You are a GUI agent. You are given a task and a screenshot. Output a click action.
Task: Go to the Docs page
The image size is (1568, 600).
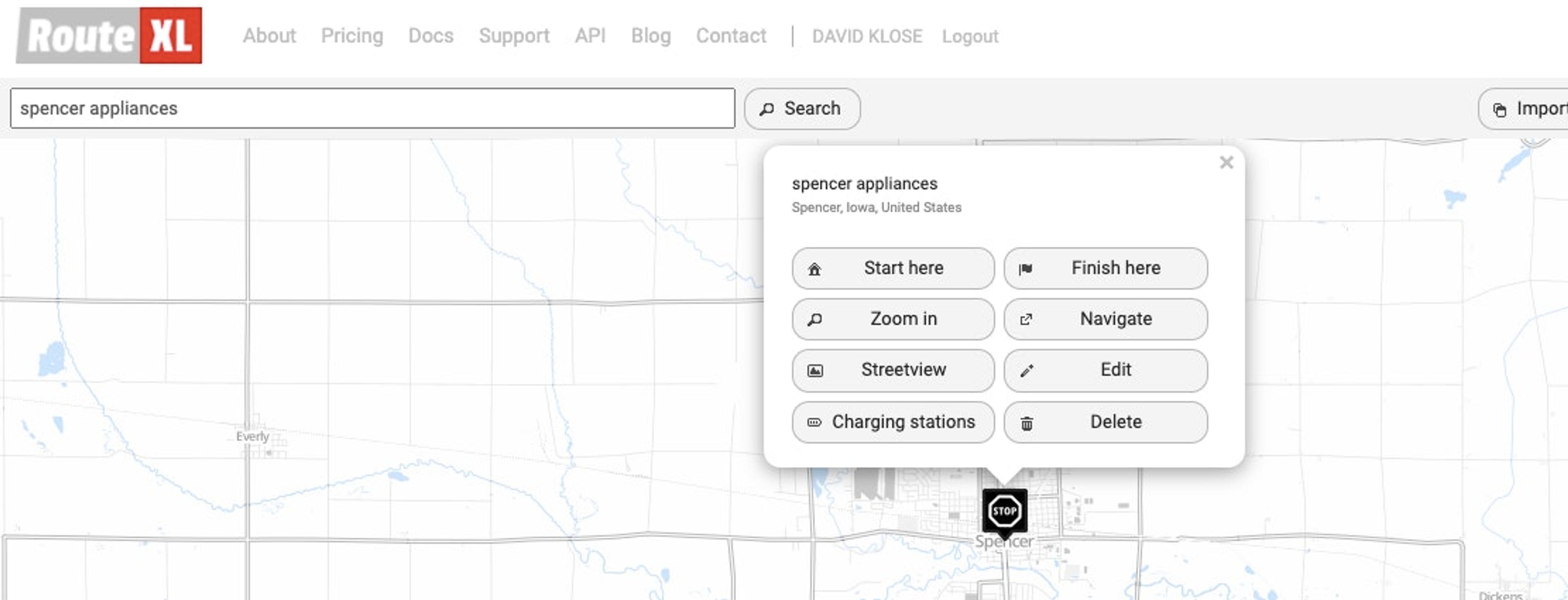tap(430, 36)
